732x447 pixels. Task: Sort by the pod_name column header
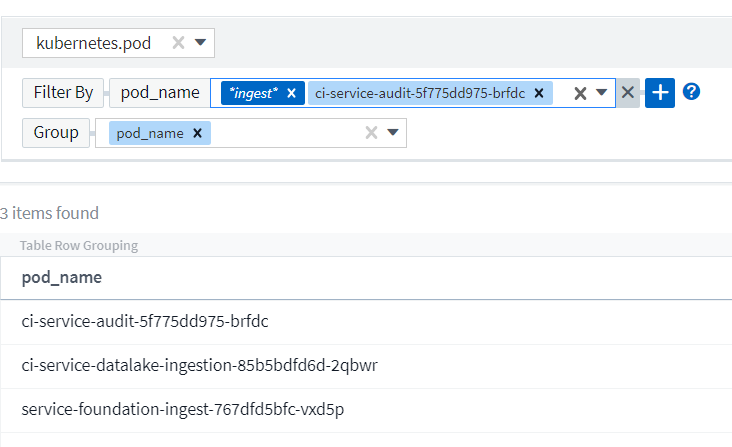(x=62, y=277)
